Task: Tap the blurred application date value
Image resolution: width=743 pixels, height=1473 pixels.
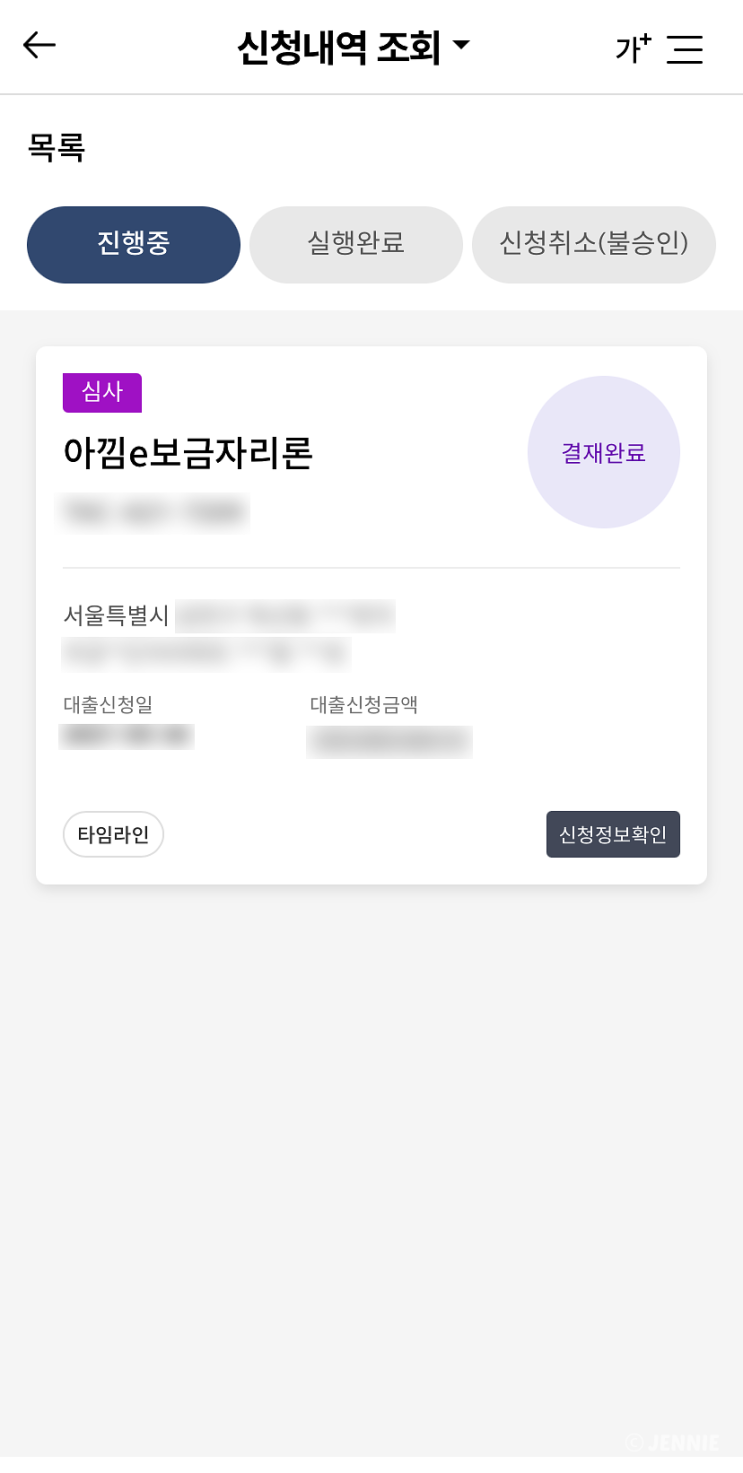Action: [126, 736]
